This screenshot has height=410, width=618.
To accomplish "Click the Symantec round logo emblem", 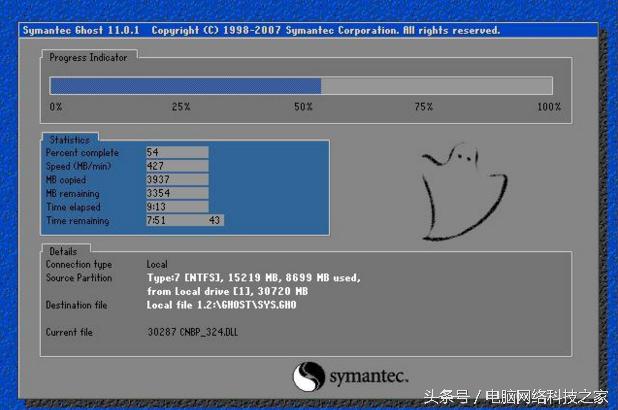I will (x=309, y=377).
